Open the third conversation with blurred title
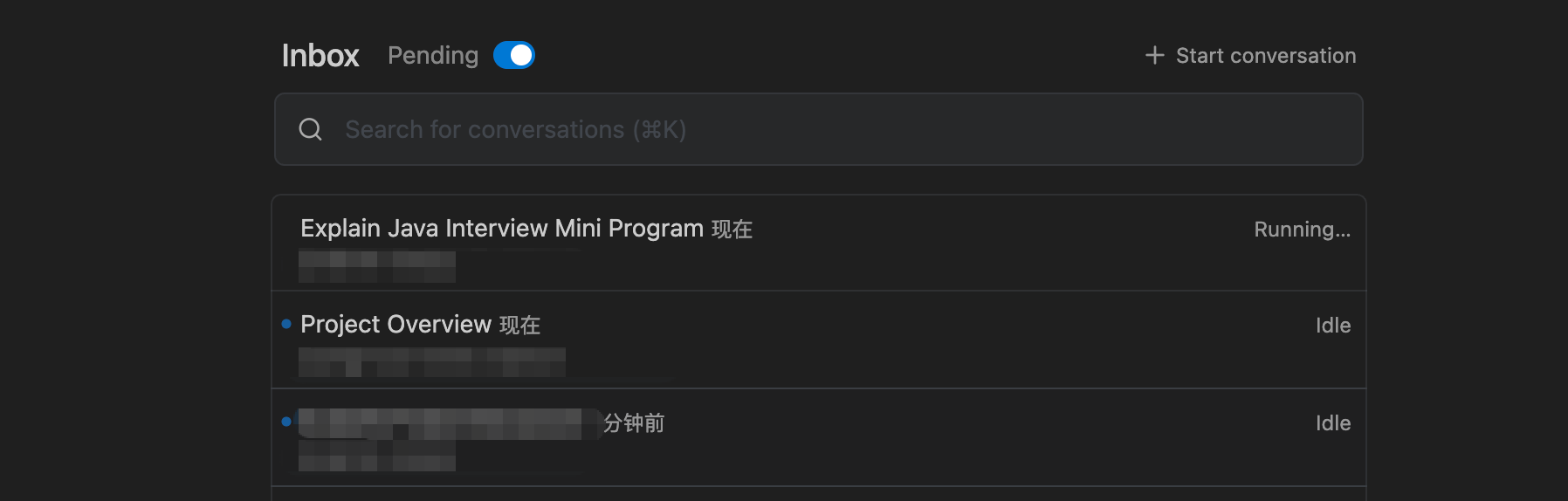 pos(441,423)
